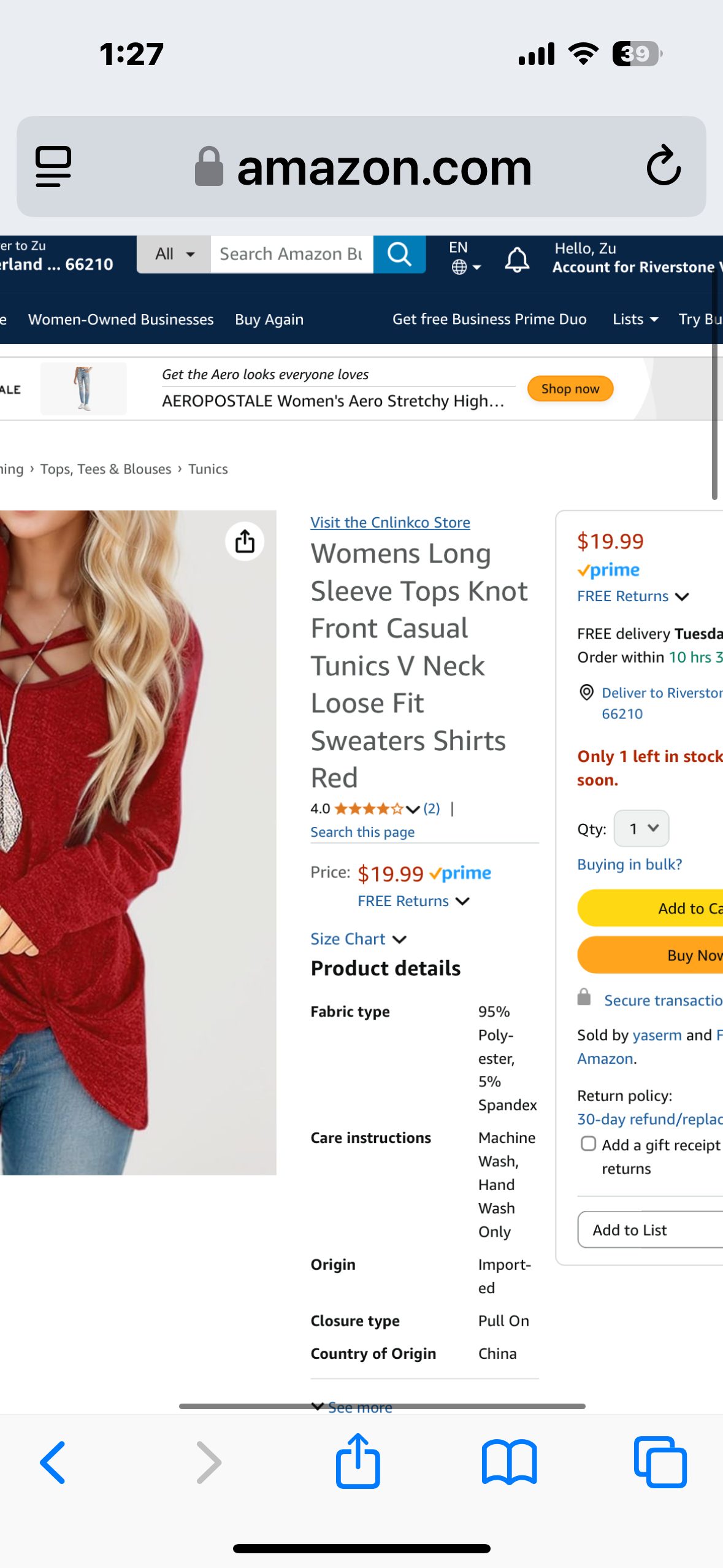The height and width of the screenshot is (1568, 723).
Task: Select Buy Again in navigation bar
Action: (x=269, y=319)
